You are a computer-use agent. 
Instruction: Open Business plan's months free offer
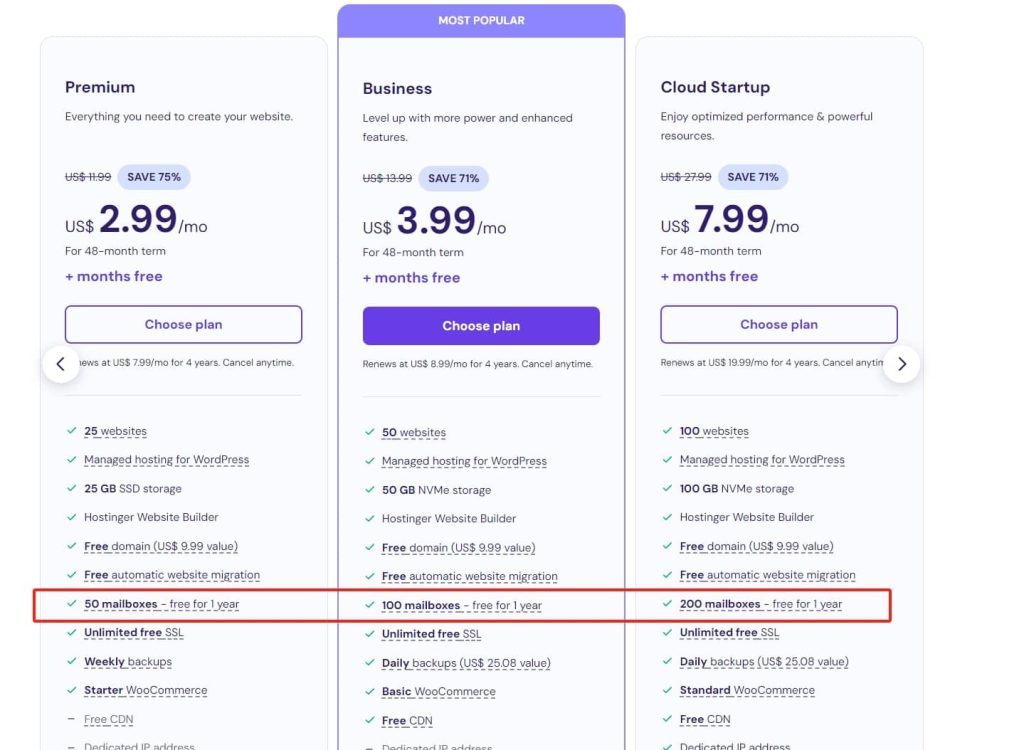[412, 278]
